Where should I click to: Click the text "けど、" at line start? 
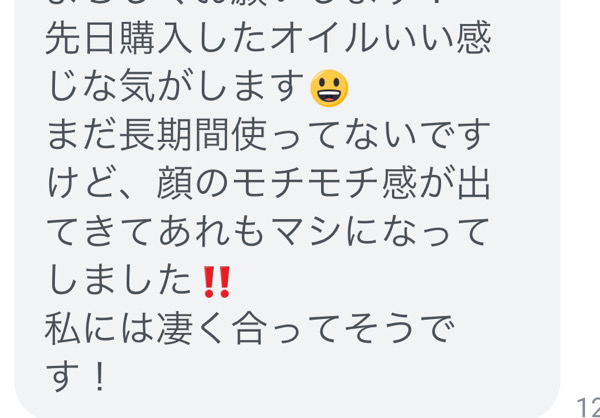[101, 185]
